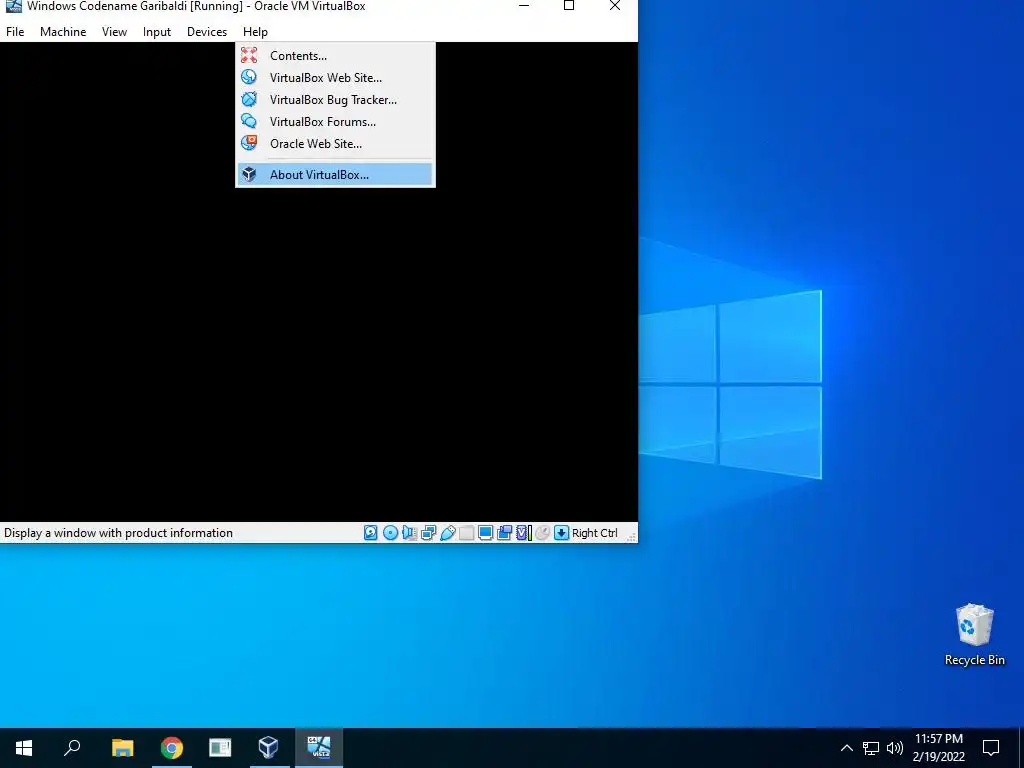Open the Machine menu
1024x768 pixels.
pyautogui.click(x=63, y=31)
